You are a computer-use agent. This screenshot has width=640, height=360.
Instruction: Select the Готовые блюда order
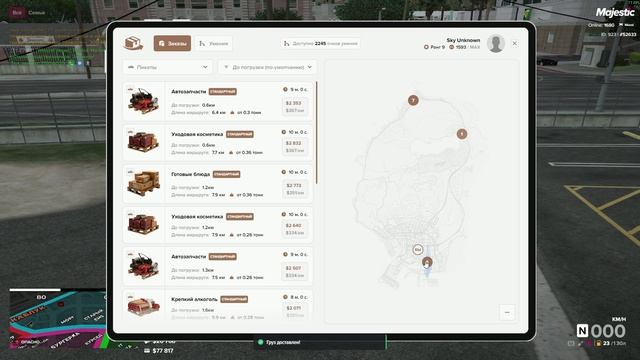click(218, 184)
